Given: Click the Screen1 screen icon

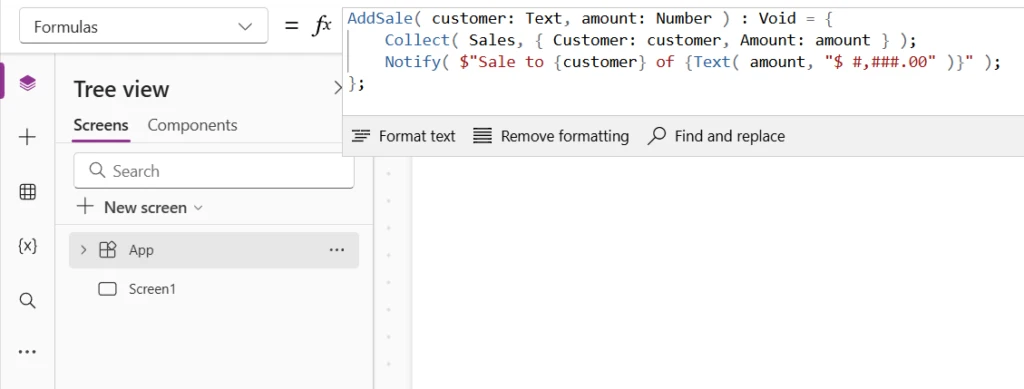Looking at the screenshot, I should tap(107, 289).
